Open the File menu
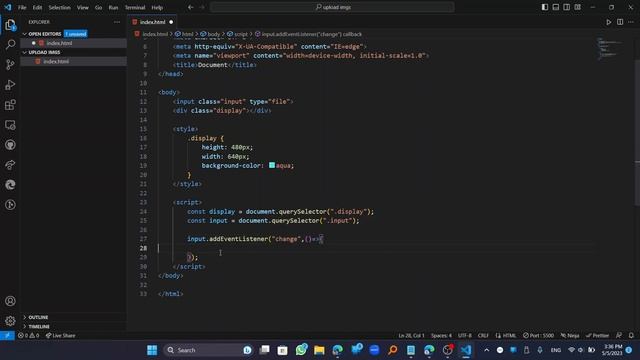The image size is (640, 360). (22, 7)
